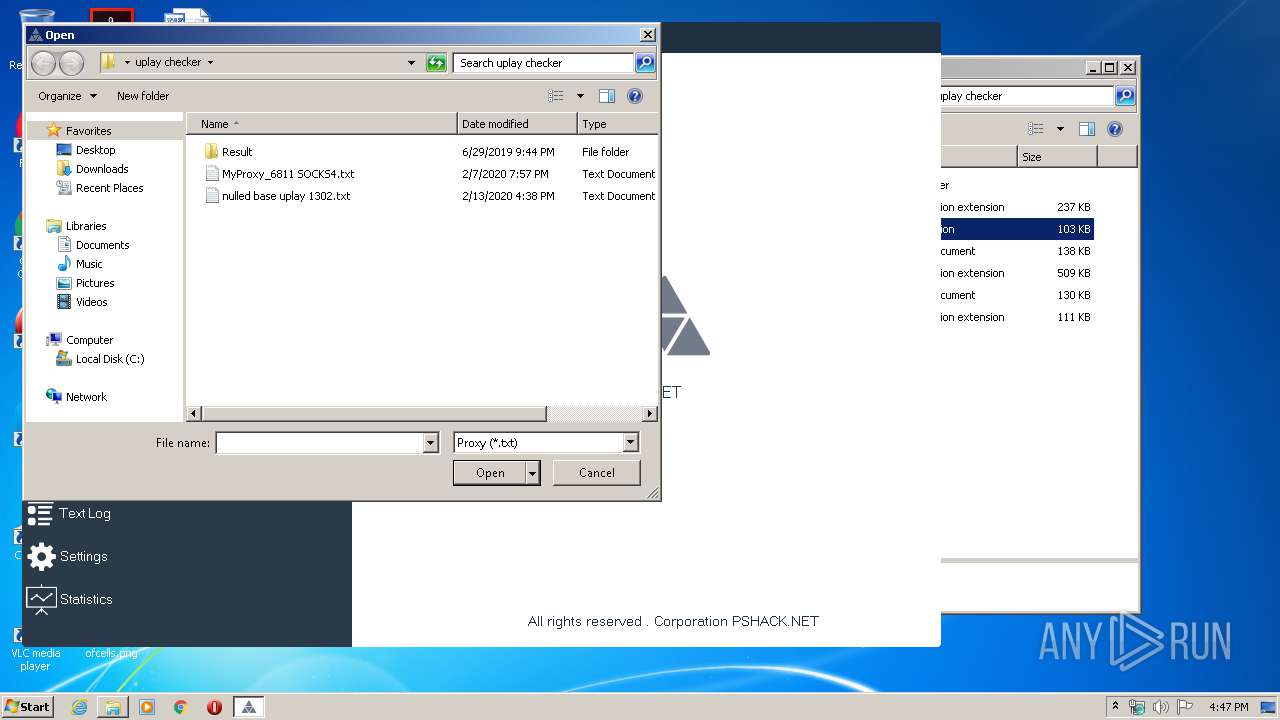Sort by Size column in background Explorer window
This screenshot has height=720, width=1280.
pyautogui.click(x=1057, y=157)
